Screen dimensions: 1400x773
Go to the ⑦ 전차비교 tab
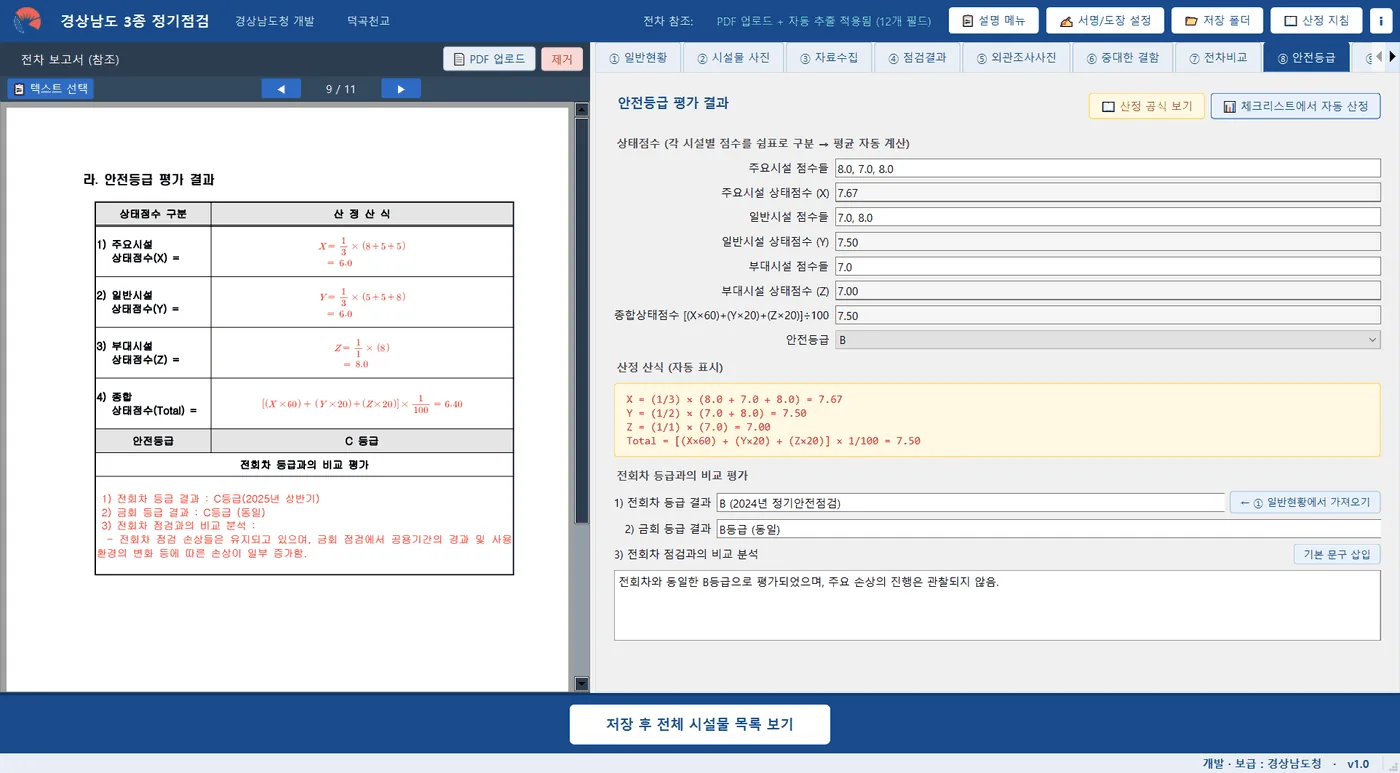point(1217,58)
